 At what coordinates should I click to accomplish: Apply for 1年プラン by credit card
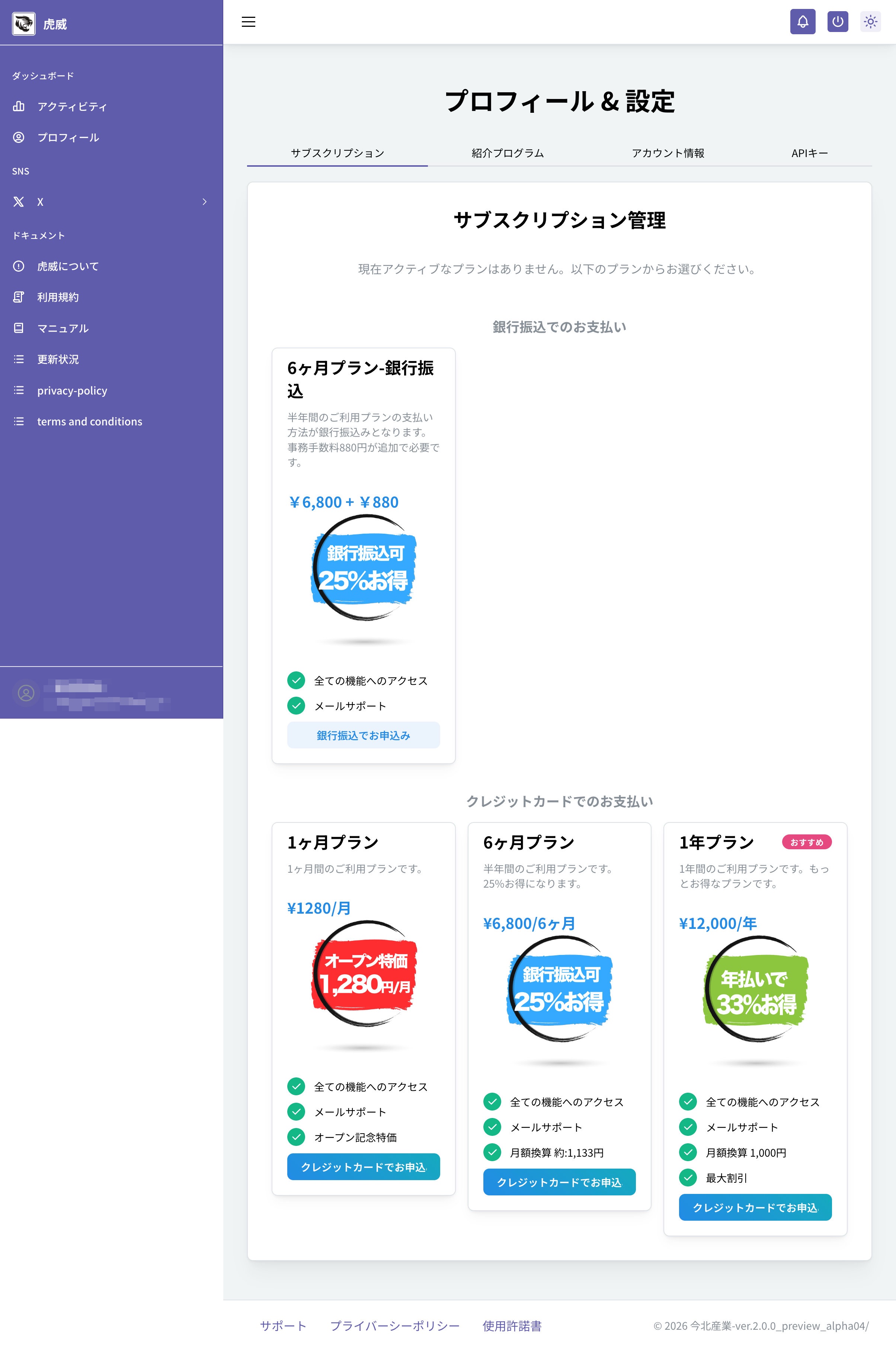tap(755, 1207)
